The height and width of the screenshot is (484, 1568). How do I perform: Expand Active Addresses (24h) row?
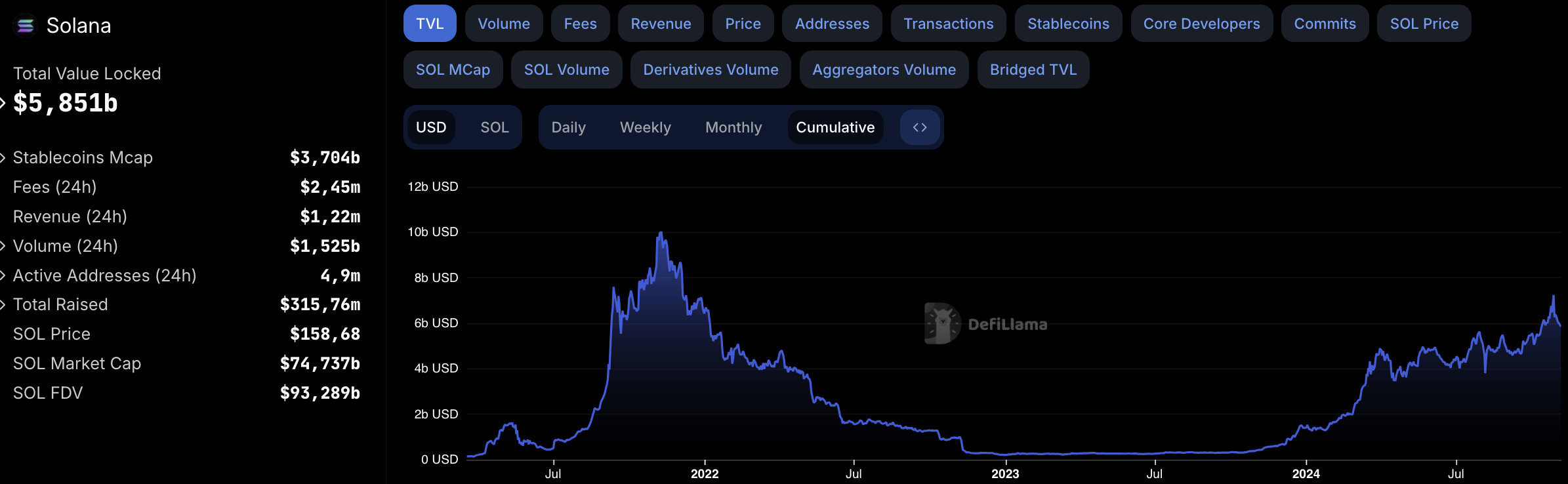tap(3, 275)
